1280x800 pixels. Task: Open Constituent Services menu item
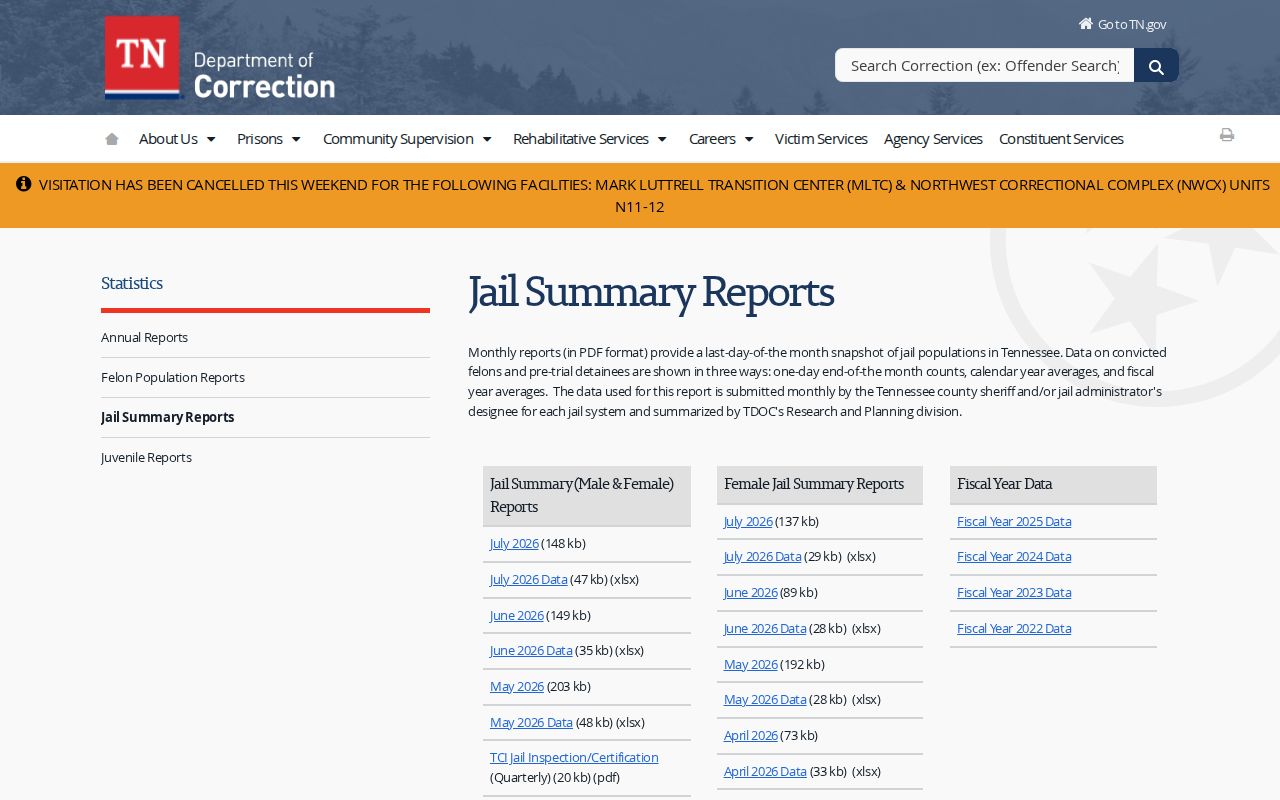click(x=1061, y=139)
